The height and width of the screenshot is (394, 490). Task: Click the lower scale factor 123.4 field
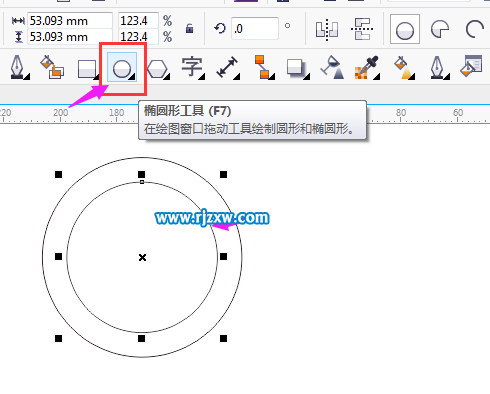138,36
